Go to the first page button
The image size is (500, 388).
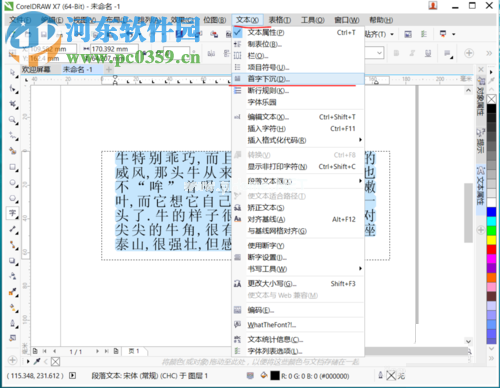44,351
